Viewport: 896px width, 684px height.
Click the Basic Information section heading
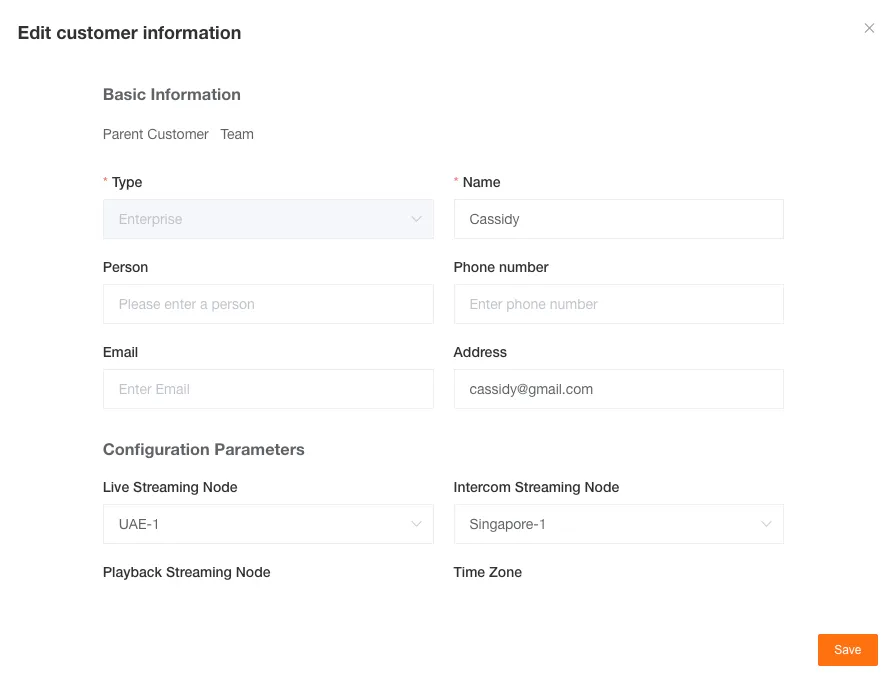[171, 94]
